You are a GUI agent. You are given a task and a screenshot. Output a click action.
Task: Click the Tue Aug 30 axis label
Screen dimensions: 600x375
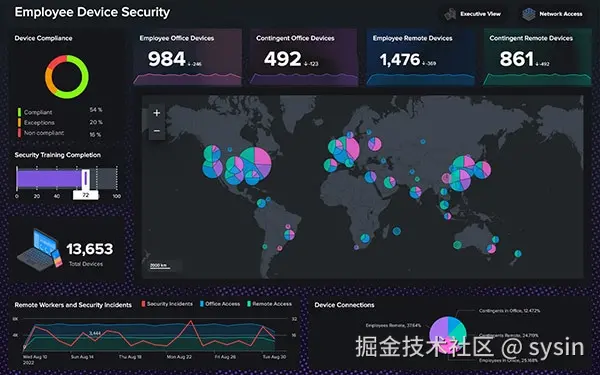point(274,357)
